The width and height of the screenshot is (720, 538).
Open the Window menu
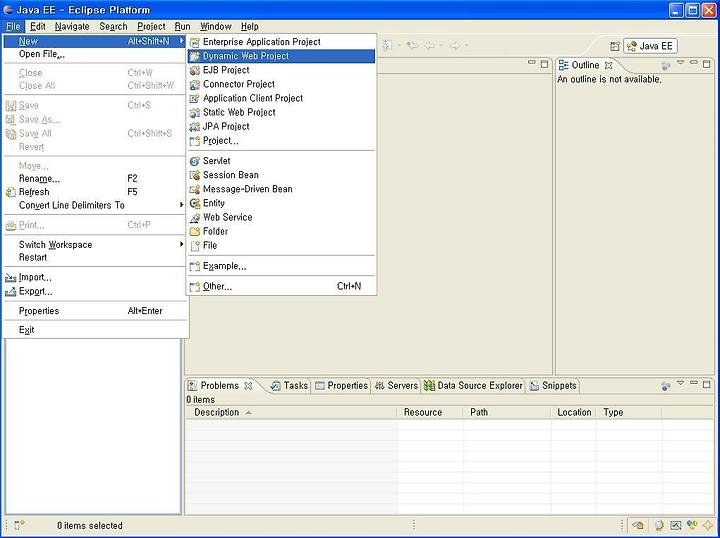[x=215, y=27]
